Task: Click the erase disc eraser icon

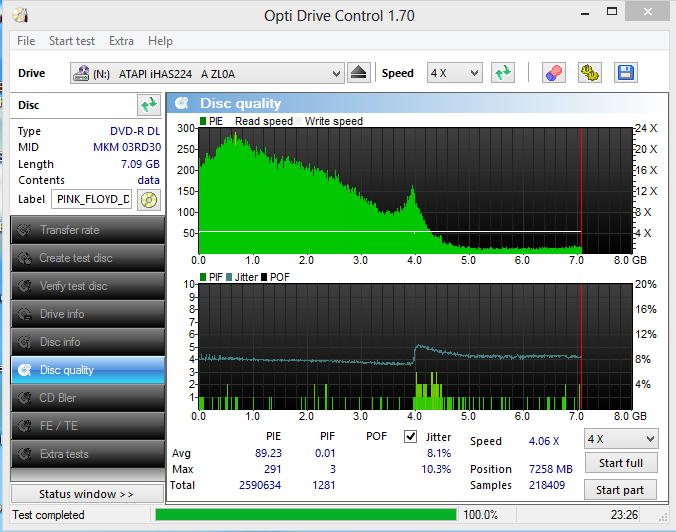Action: click(x=554, y=73)
